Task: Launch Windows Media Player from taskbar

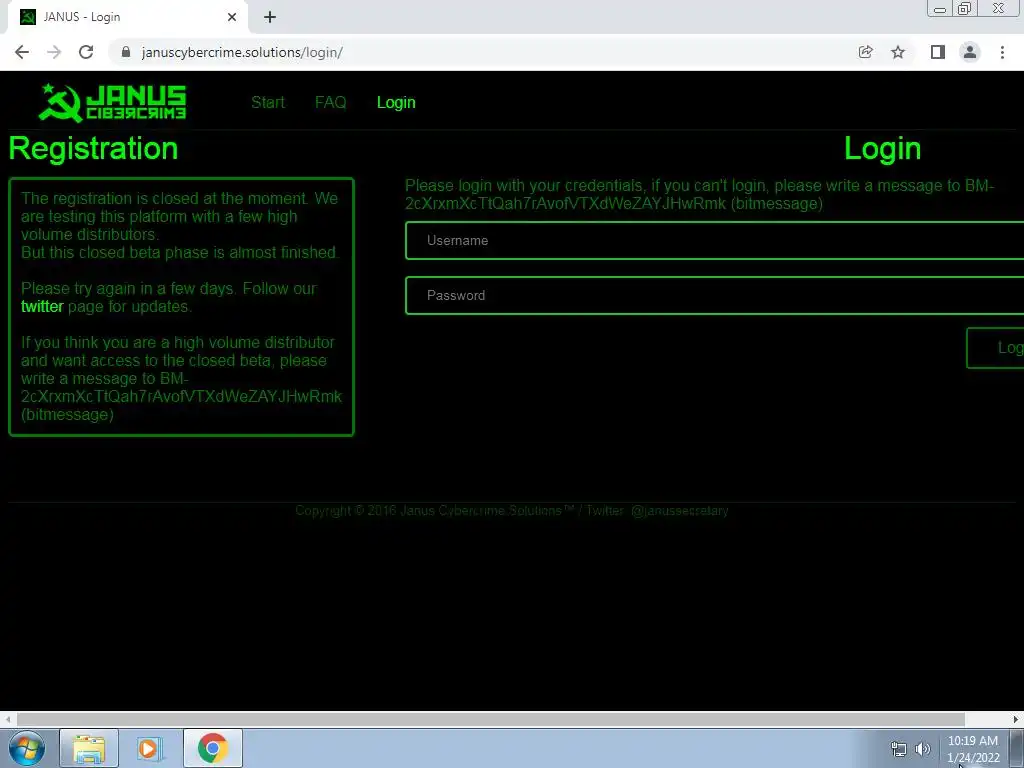Action: 149,748
